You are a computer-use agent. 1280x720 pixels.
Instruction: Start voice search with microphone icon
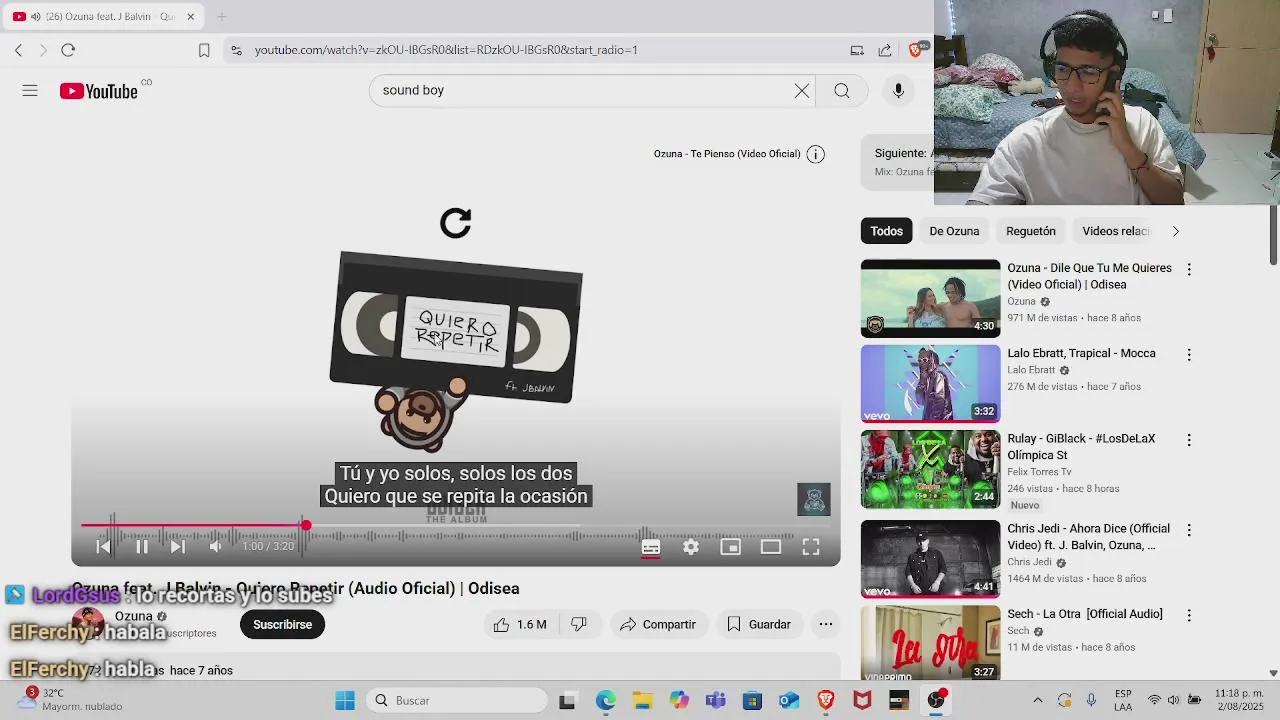click(x=898, y=91)
